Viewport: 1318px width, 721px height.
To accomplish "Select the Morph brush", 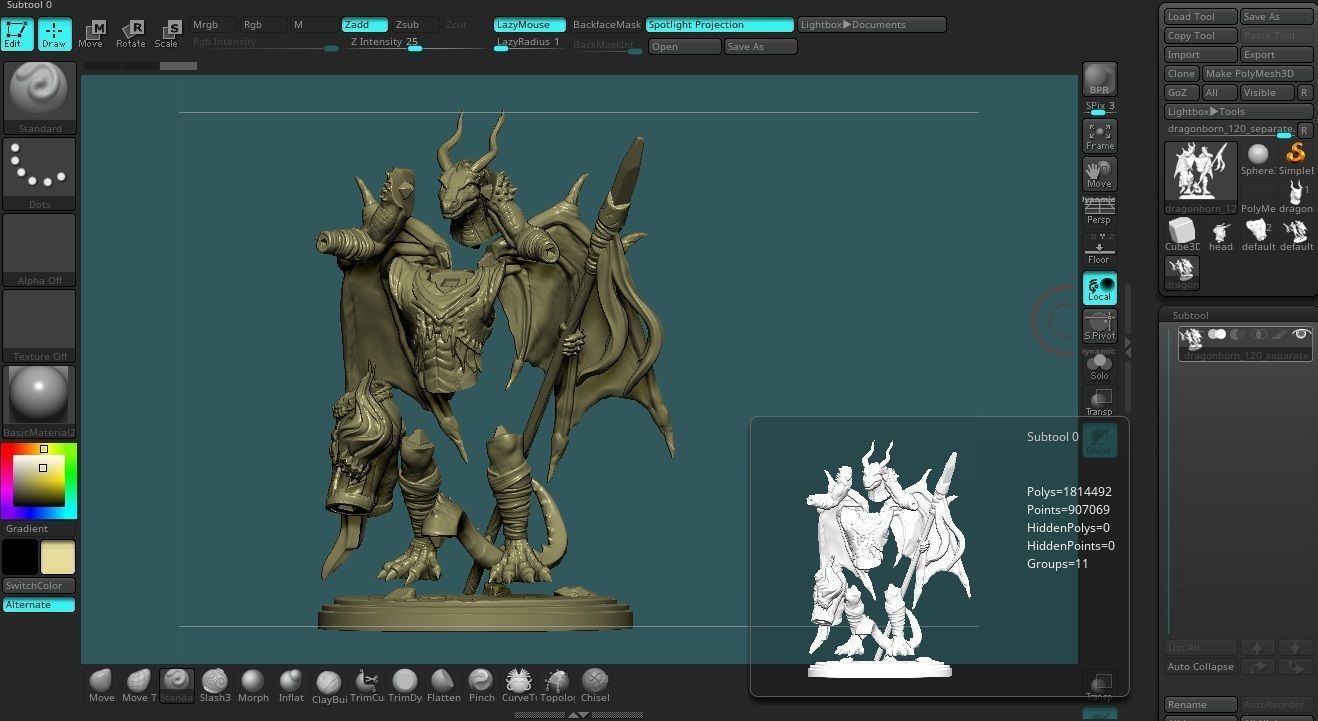I will [253, 686].
